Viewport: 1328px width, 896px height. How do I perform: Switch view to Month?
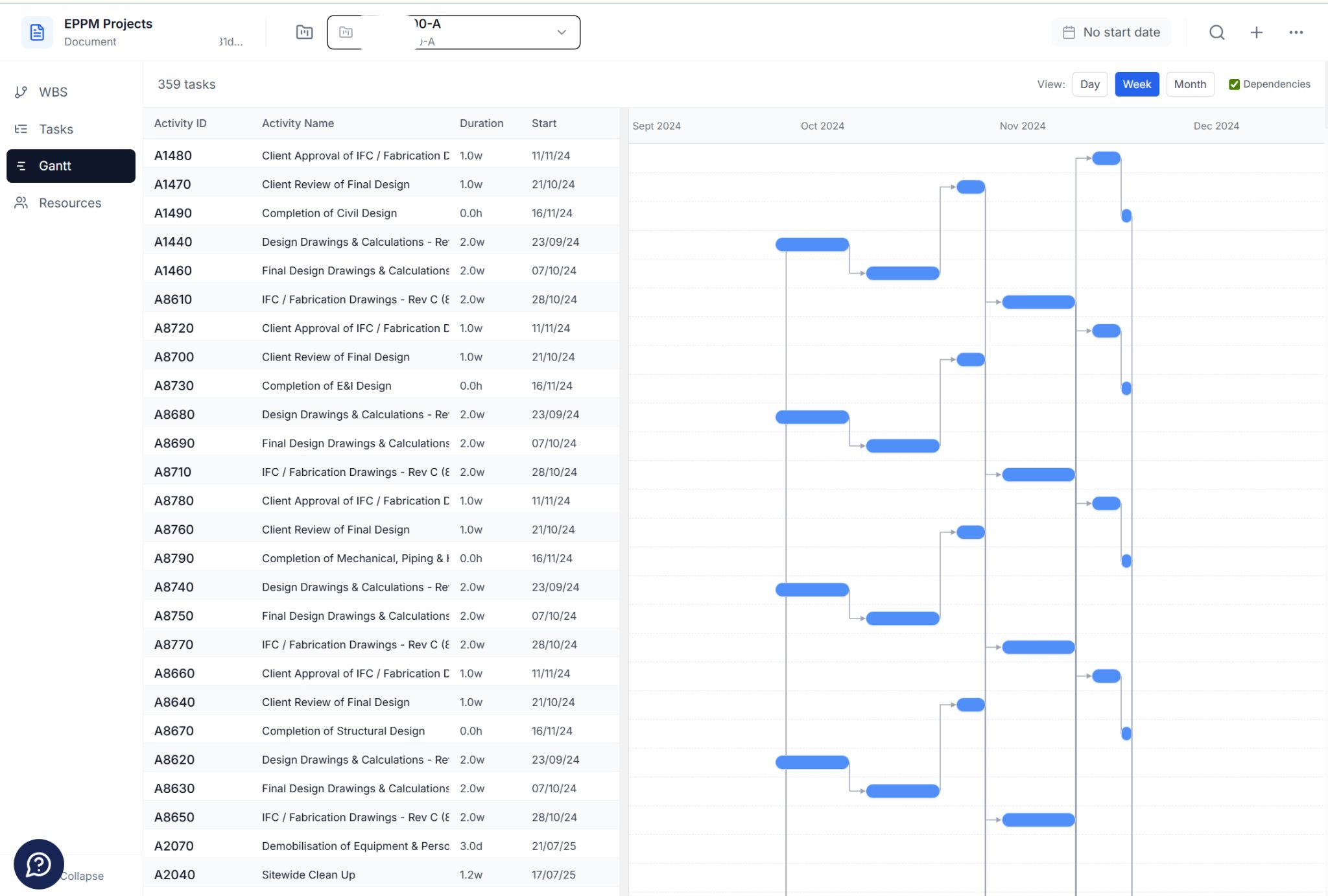(1189, 84)
